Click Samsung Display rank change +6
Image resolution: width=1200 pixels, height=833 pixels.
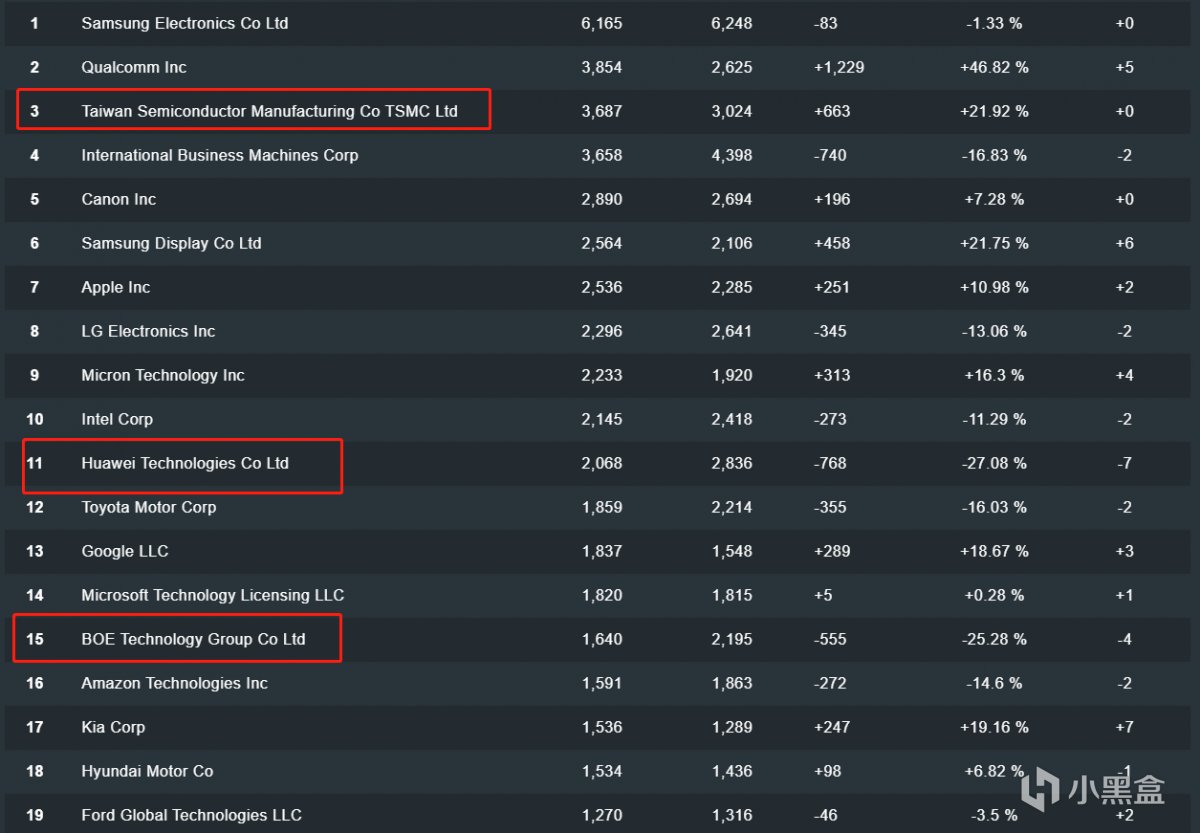click(x=1125, y=243)
